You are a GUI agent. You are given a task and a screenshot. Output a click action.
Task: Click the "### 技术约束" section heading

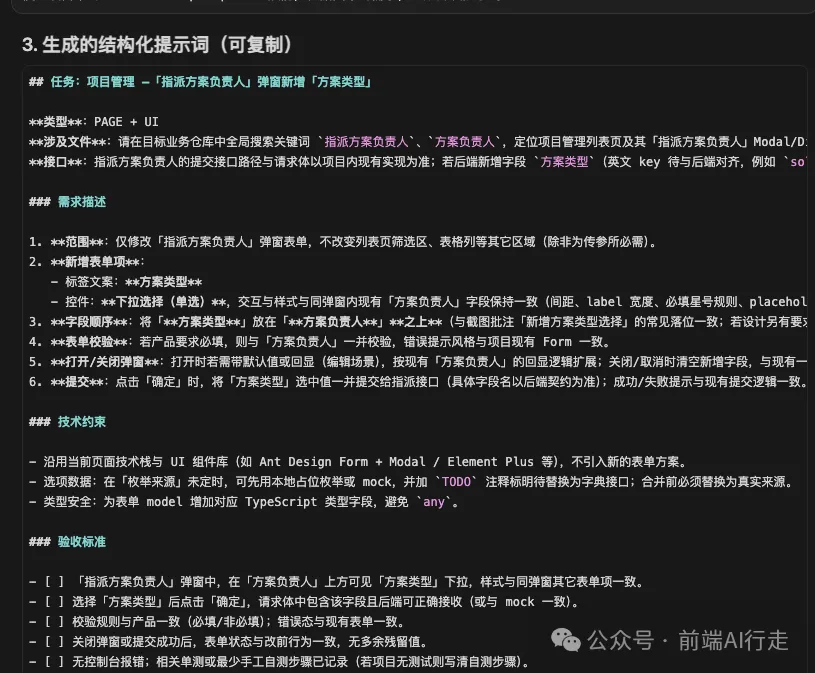click(x=68, y=421)
